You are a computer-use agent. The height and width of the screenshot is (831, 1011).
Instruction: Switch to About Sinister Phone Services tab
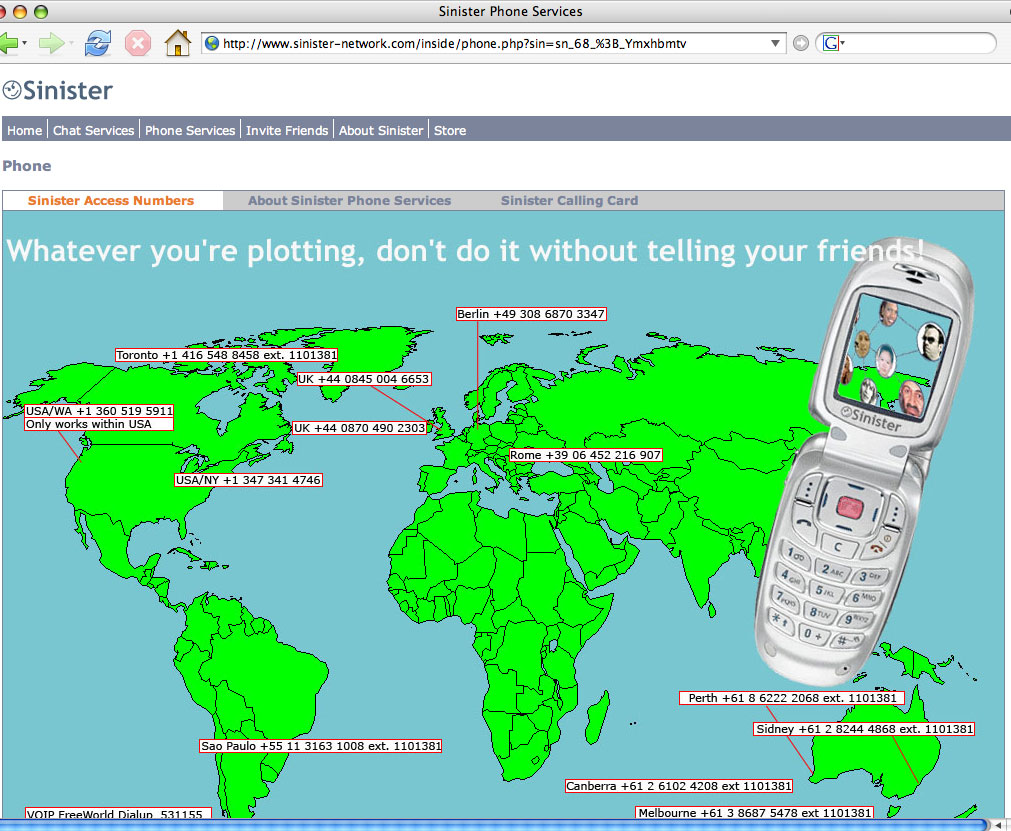[x=349, y=200]
